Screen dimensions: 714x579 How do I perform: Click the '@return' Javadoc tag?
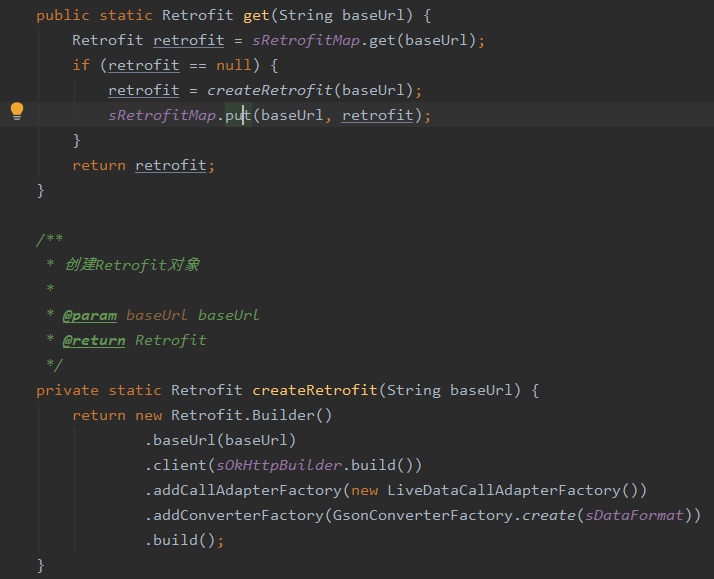[94, 340]
